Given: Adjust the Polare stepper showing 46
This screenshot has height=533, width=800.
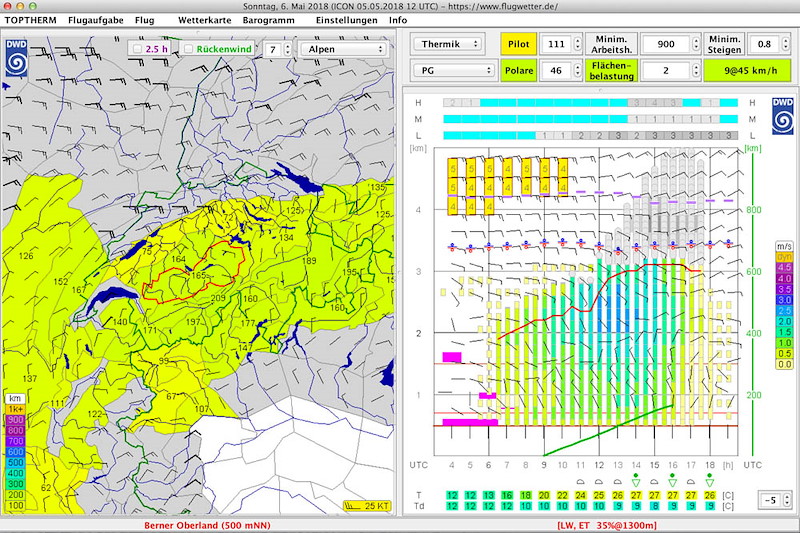Looking at the screenshot, I should (x=577, y=70).
